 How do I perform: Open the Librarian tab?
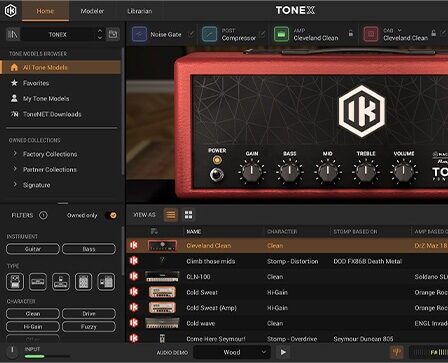(140, 11)
